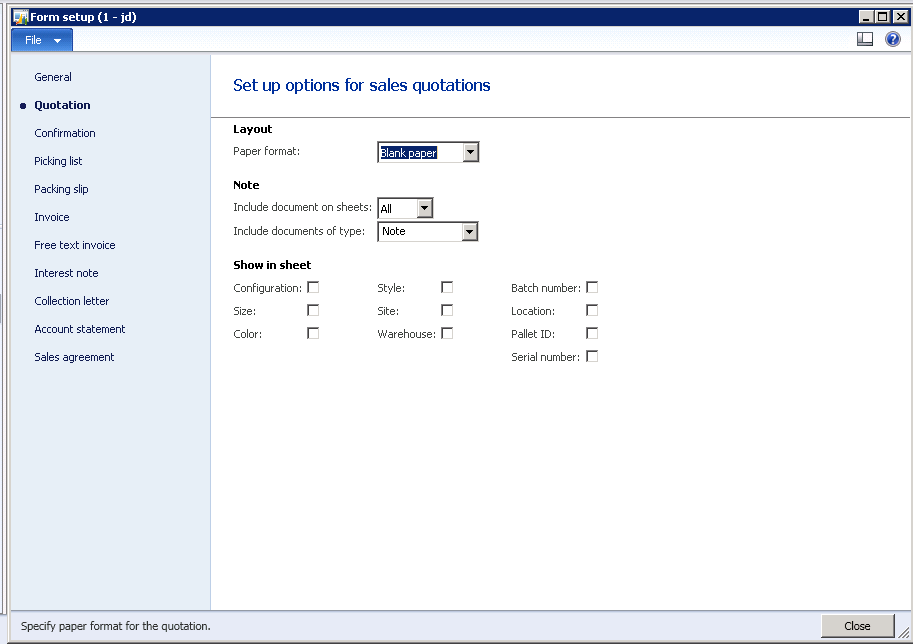This screenshot has width=913, height=644.
Task: Open the Picking list setup page
Action: [x=58, y=161]
